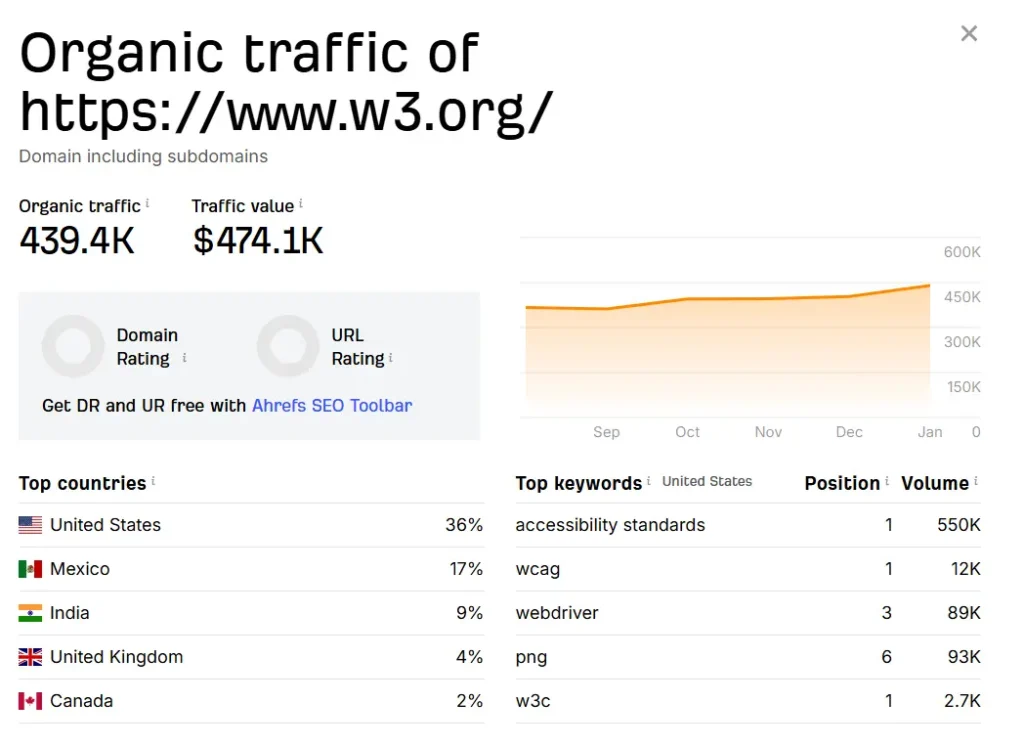Click info icon beside Traffic value
The height and width of the screenshot is (747, 1024).
tap(301, 203)
